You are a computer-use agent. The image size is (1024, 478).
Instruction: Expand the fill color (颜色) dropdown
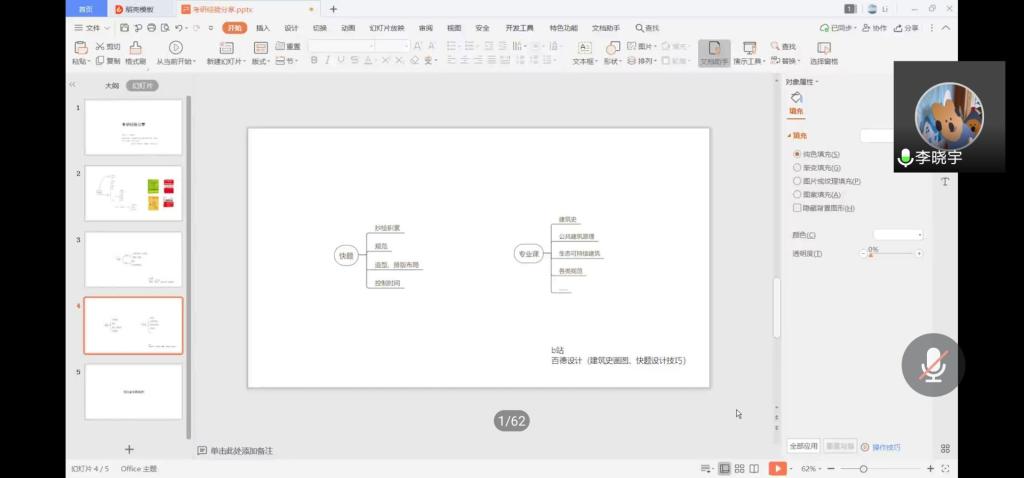898,235
